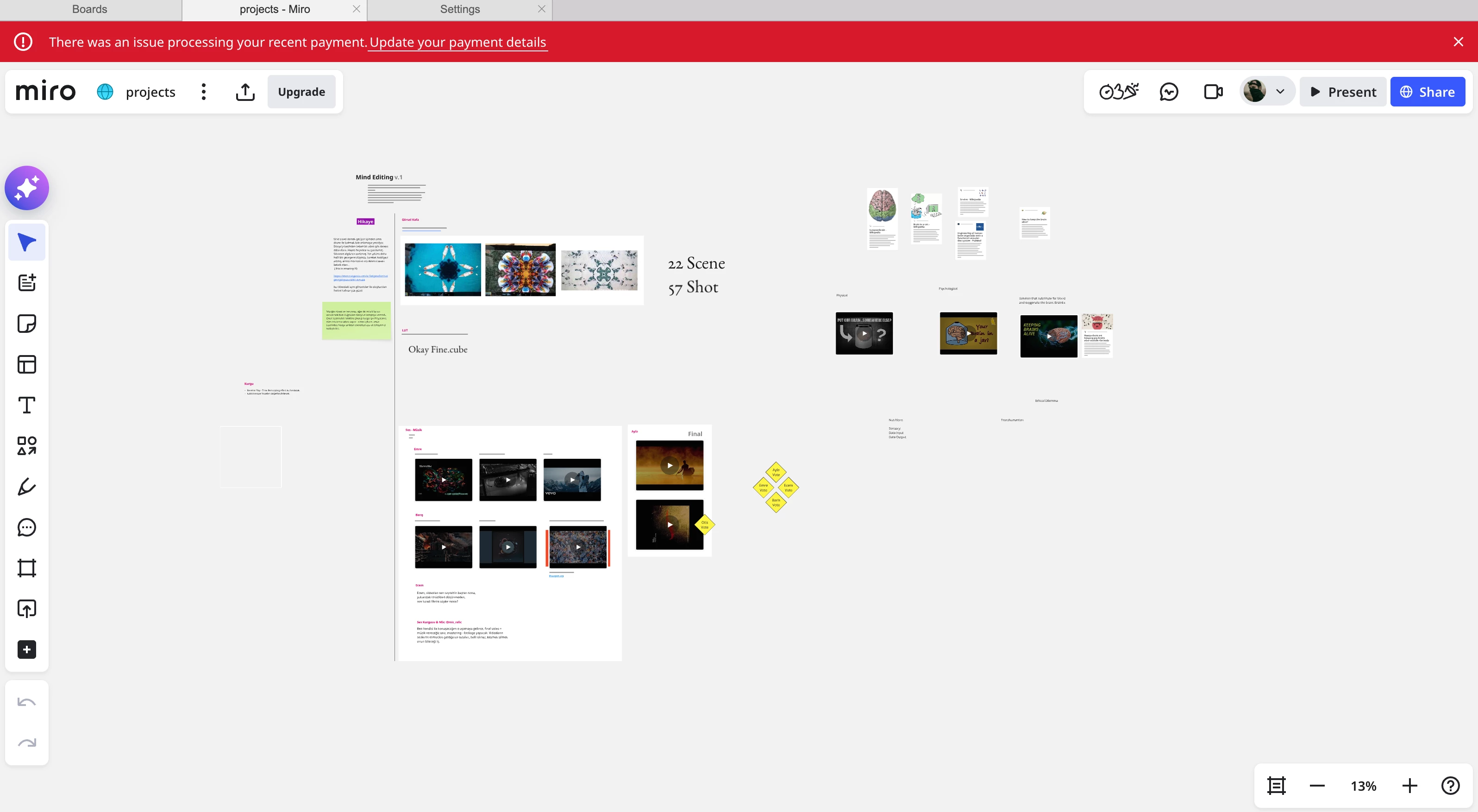Play the Final video thumbnail
Screen dimensions: 1478x812
669,465
